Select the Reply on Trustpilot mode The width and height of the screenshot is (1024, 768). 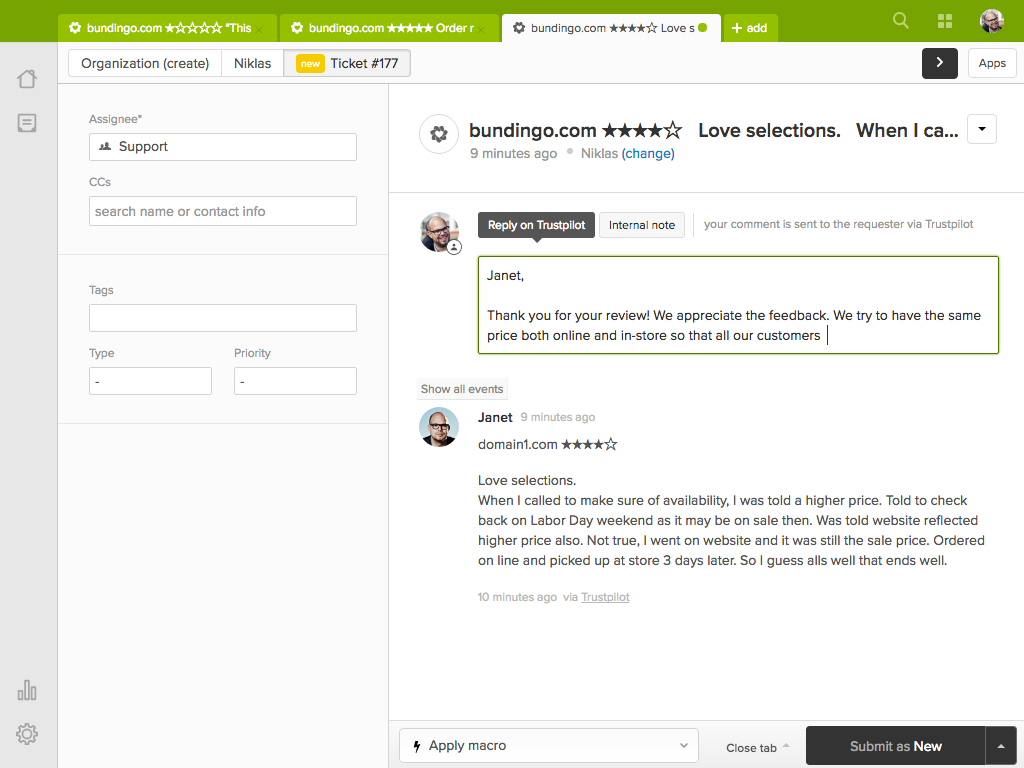536,225
